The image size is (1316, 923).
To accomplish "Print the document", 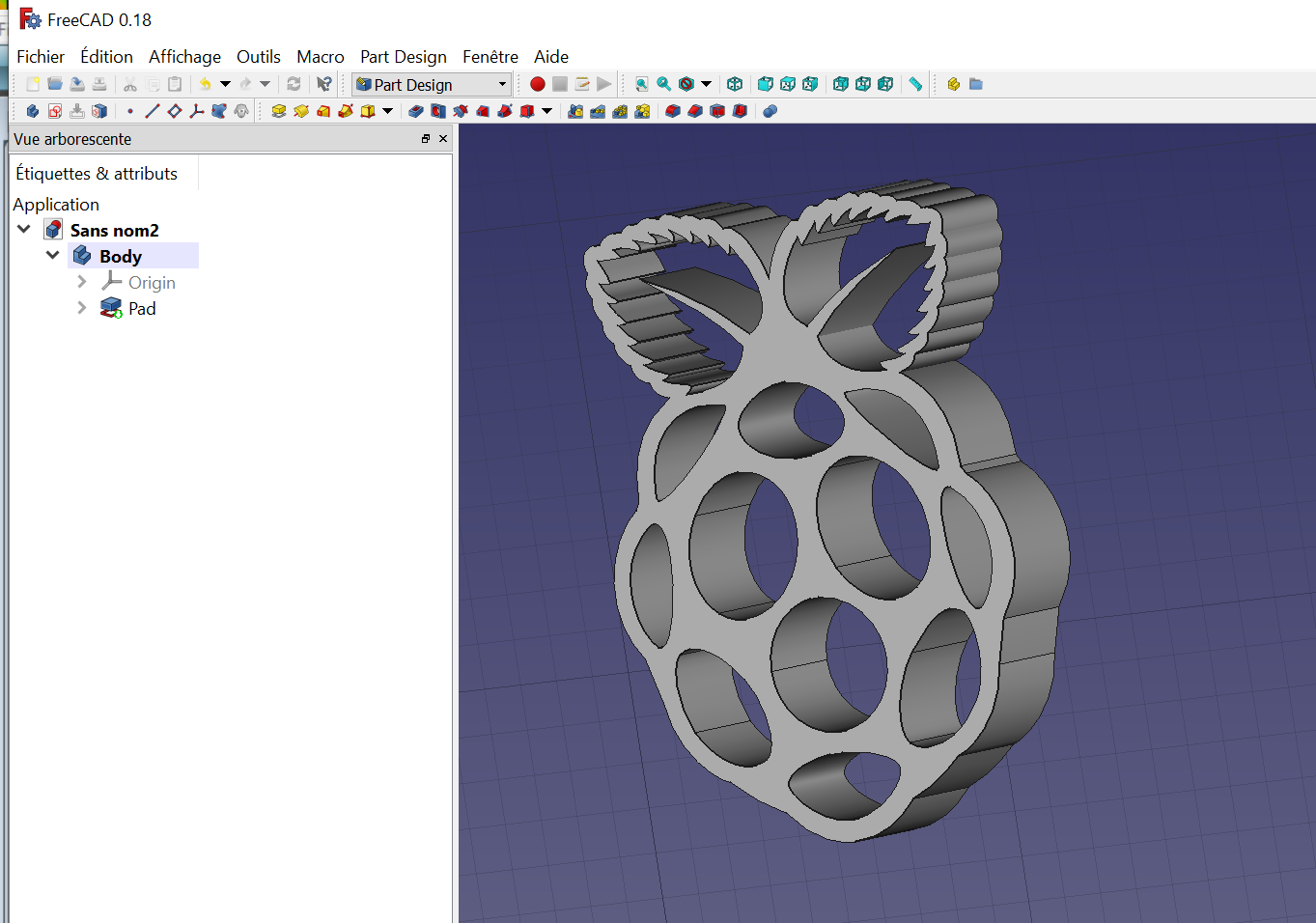I will 99,84.
